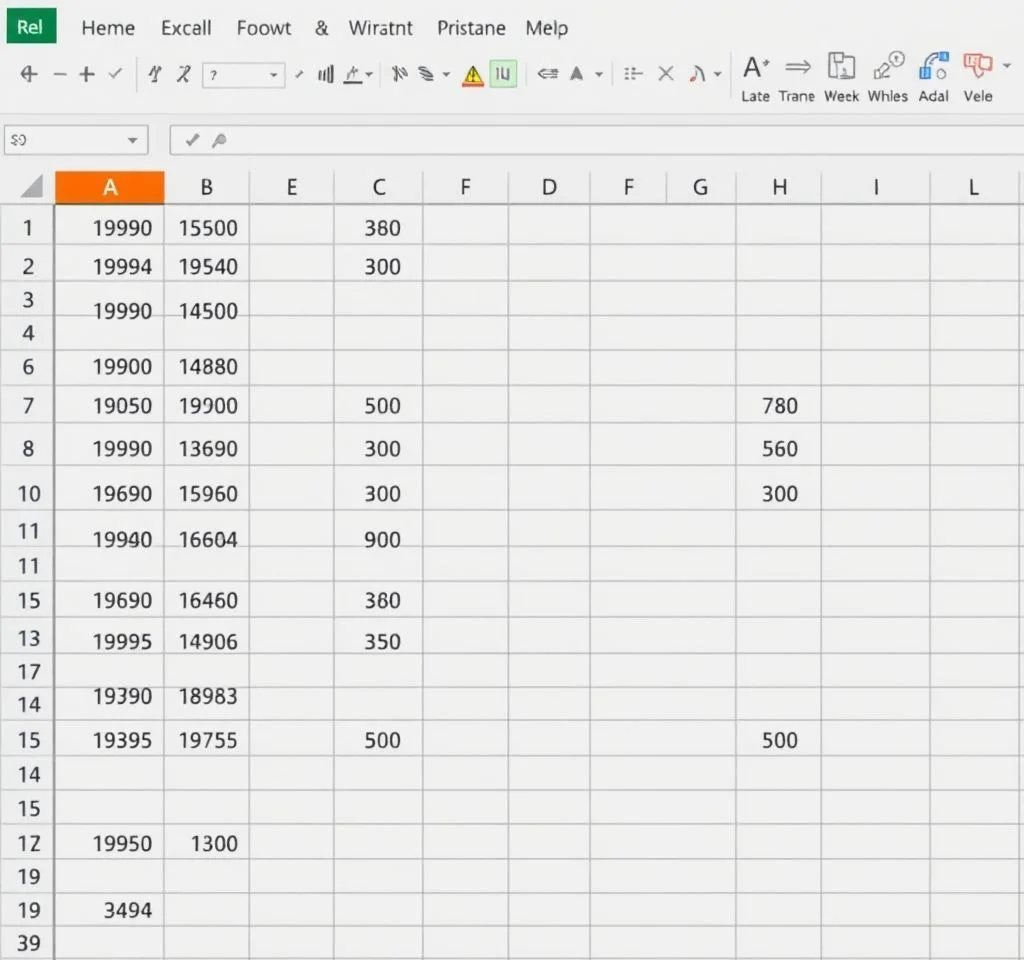Click the green Rel button

(30, 27)
